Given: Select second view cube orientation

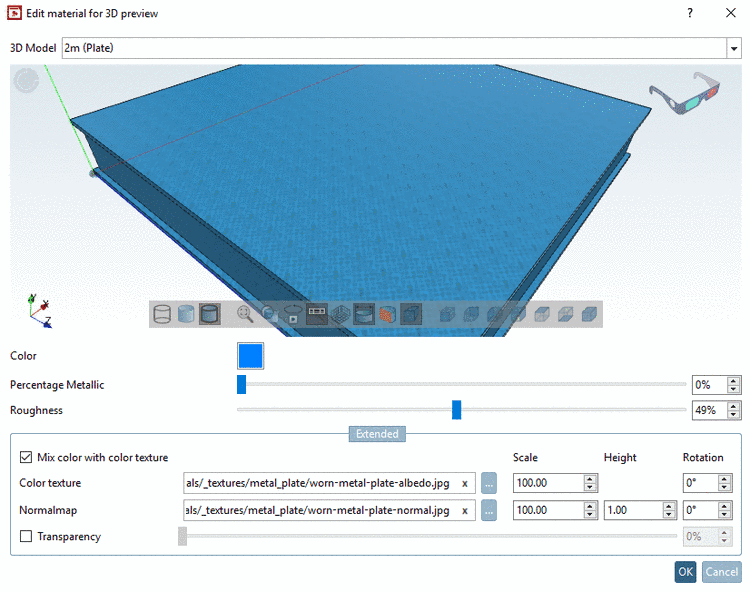Looking at the screenshot, I should (x=471, y=314).
